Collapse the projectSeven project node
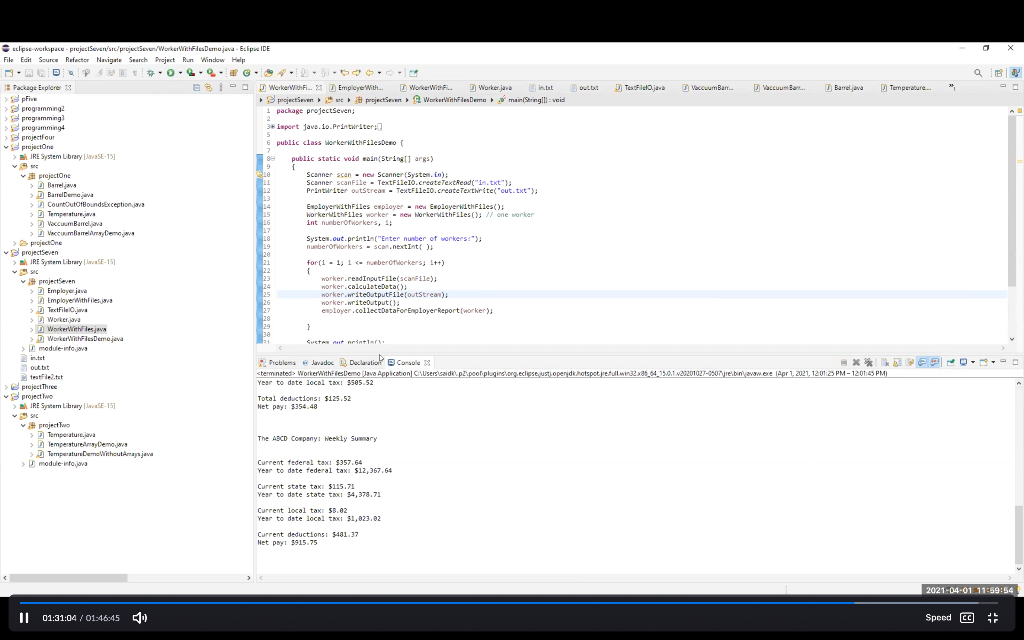This screenshot has width=1024, height=640. [7, 252]
